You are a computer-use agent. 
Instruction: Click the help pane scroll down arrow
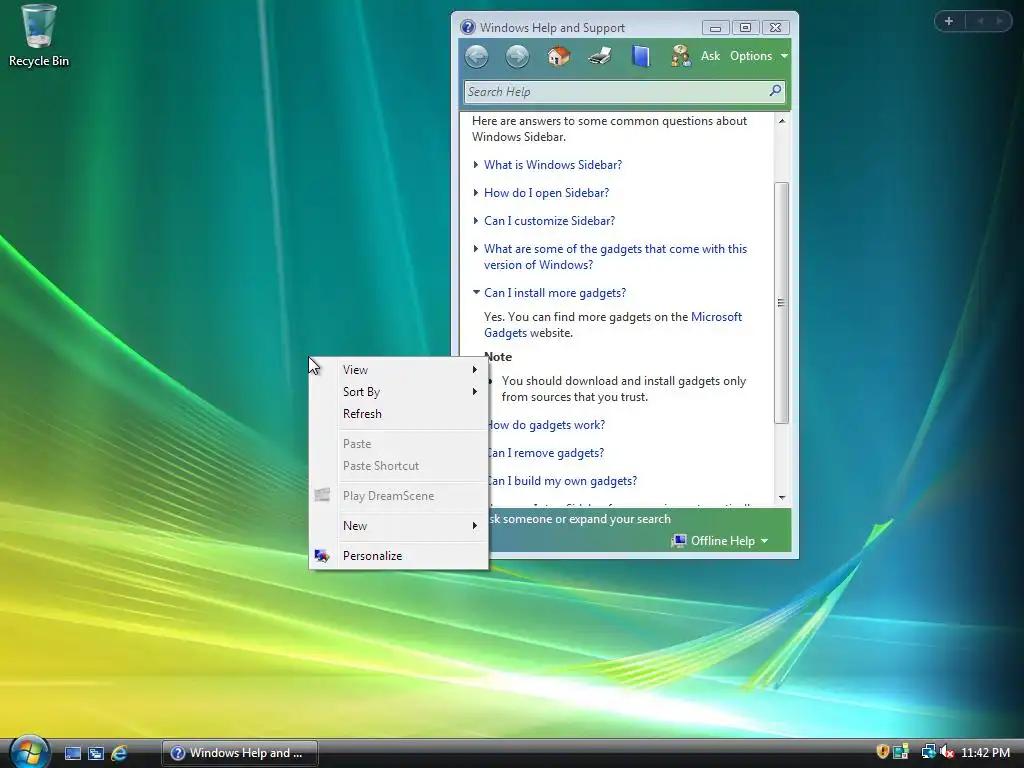782,498
